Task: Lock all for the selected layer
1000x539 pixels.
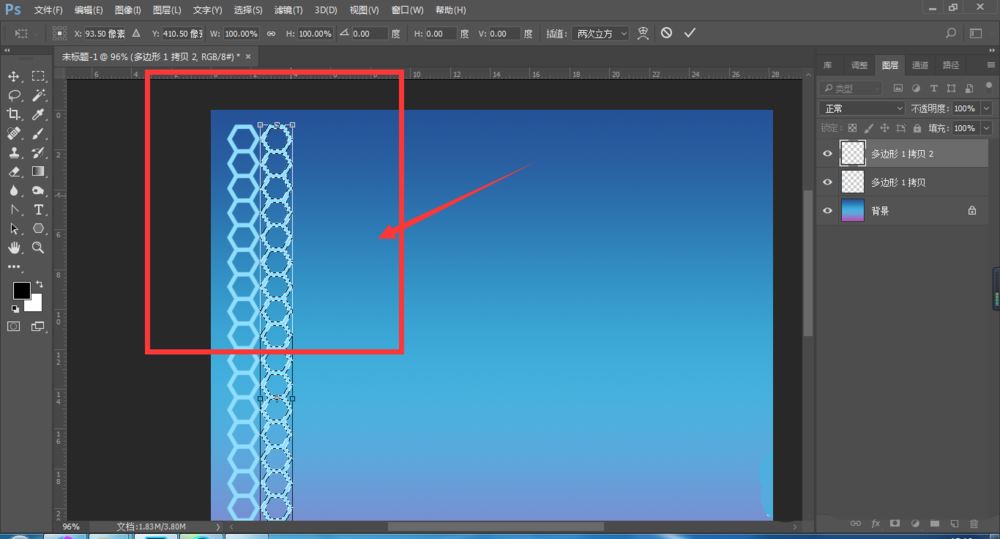Action: (916, 128)
